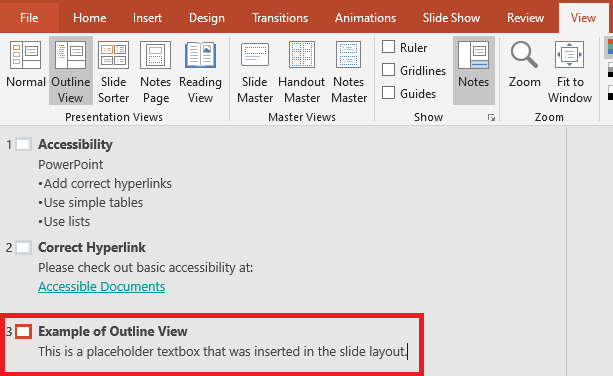Switch to the Slide Show tab

click(x=451, y=18)
